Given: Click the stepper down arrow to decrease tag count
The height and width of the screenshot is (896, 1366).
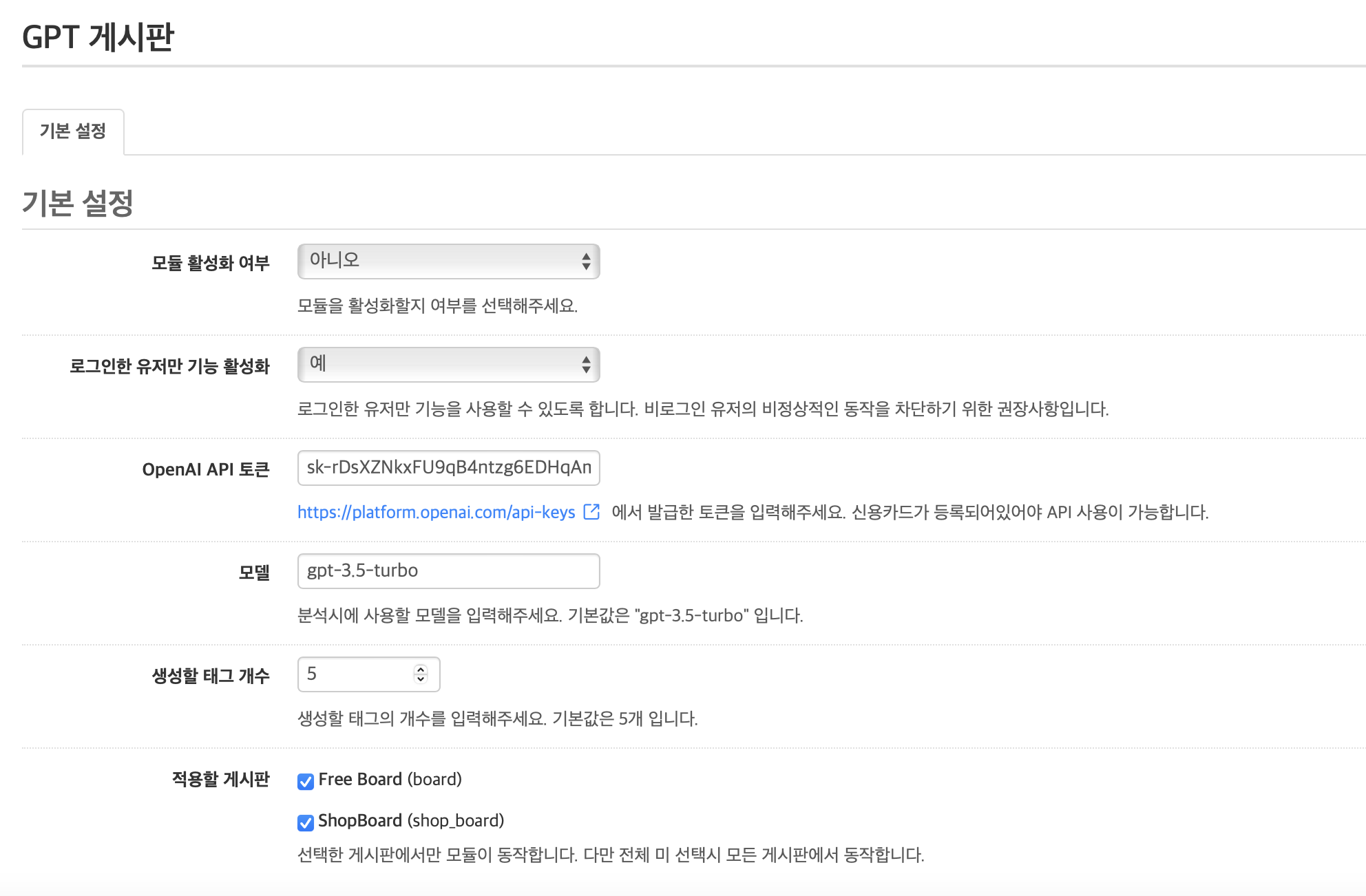Looking at the screenshot, I should coord(421,679).
